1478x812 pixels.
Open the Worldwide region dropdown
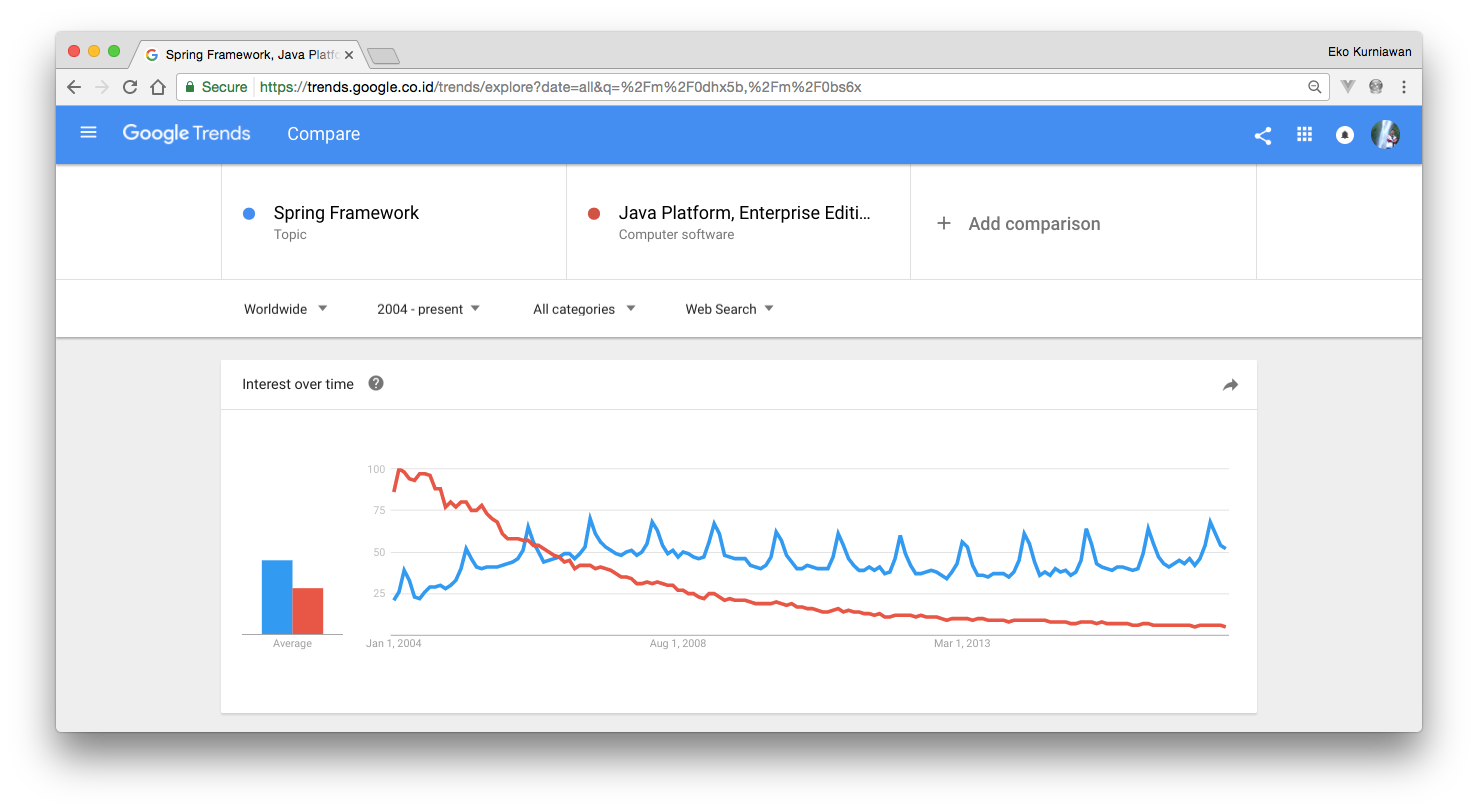click(285, 309)
